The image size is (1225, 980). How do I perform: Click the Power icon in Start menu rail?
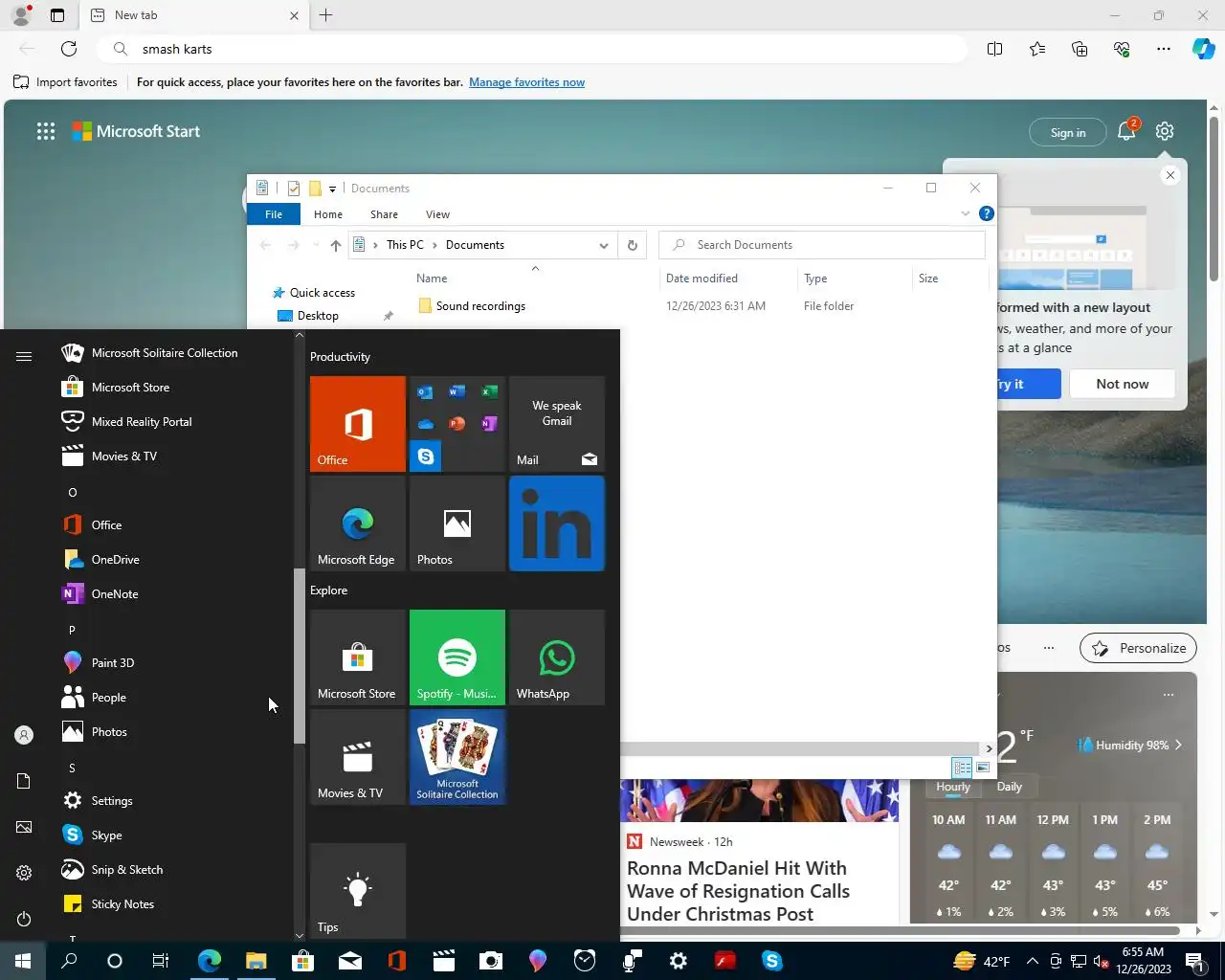(24, 919)
